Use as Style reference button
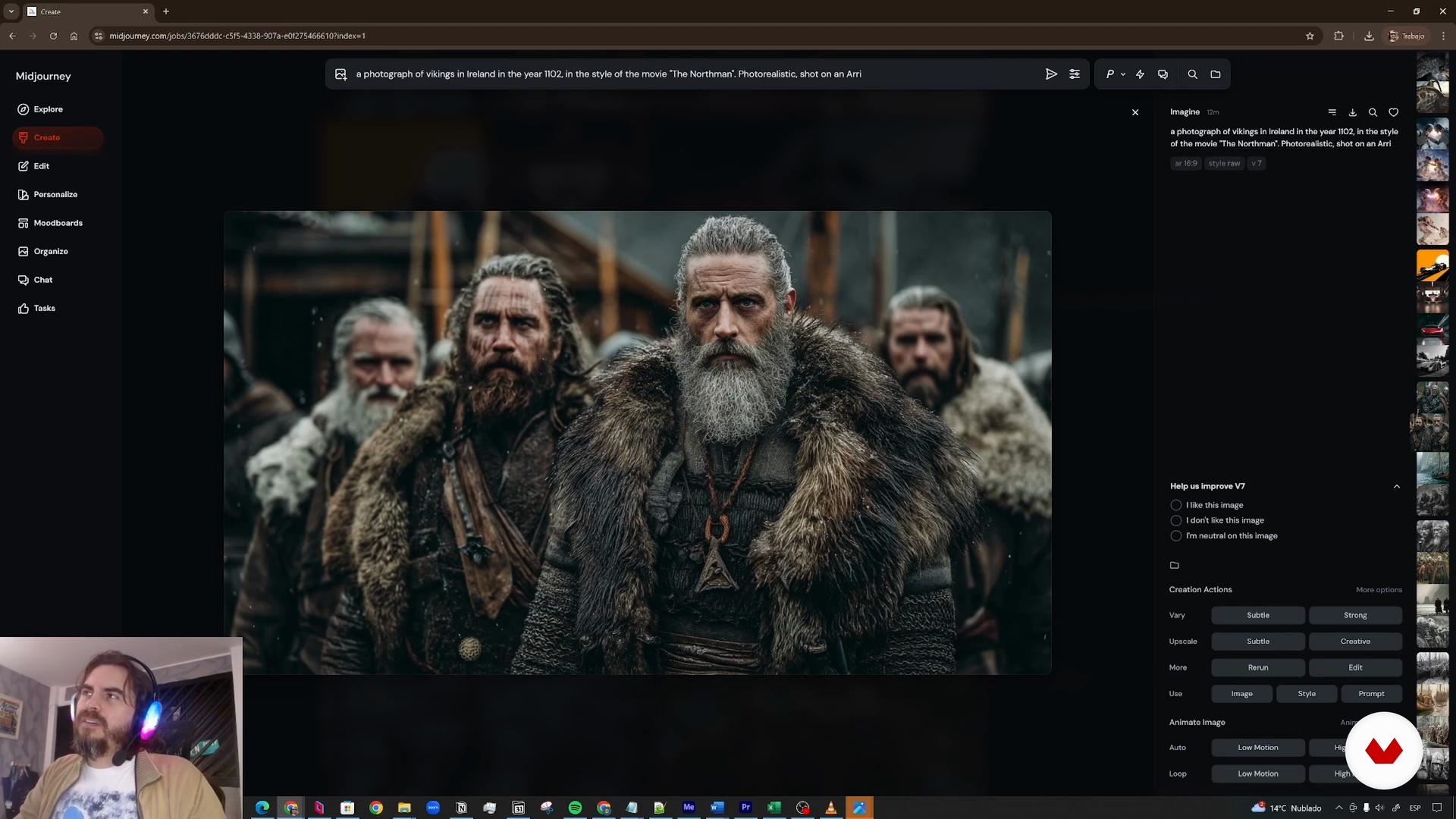The image size is (1456, 819). 1307,694
